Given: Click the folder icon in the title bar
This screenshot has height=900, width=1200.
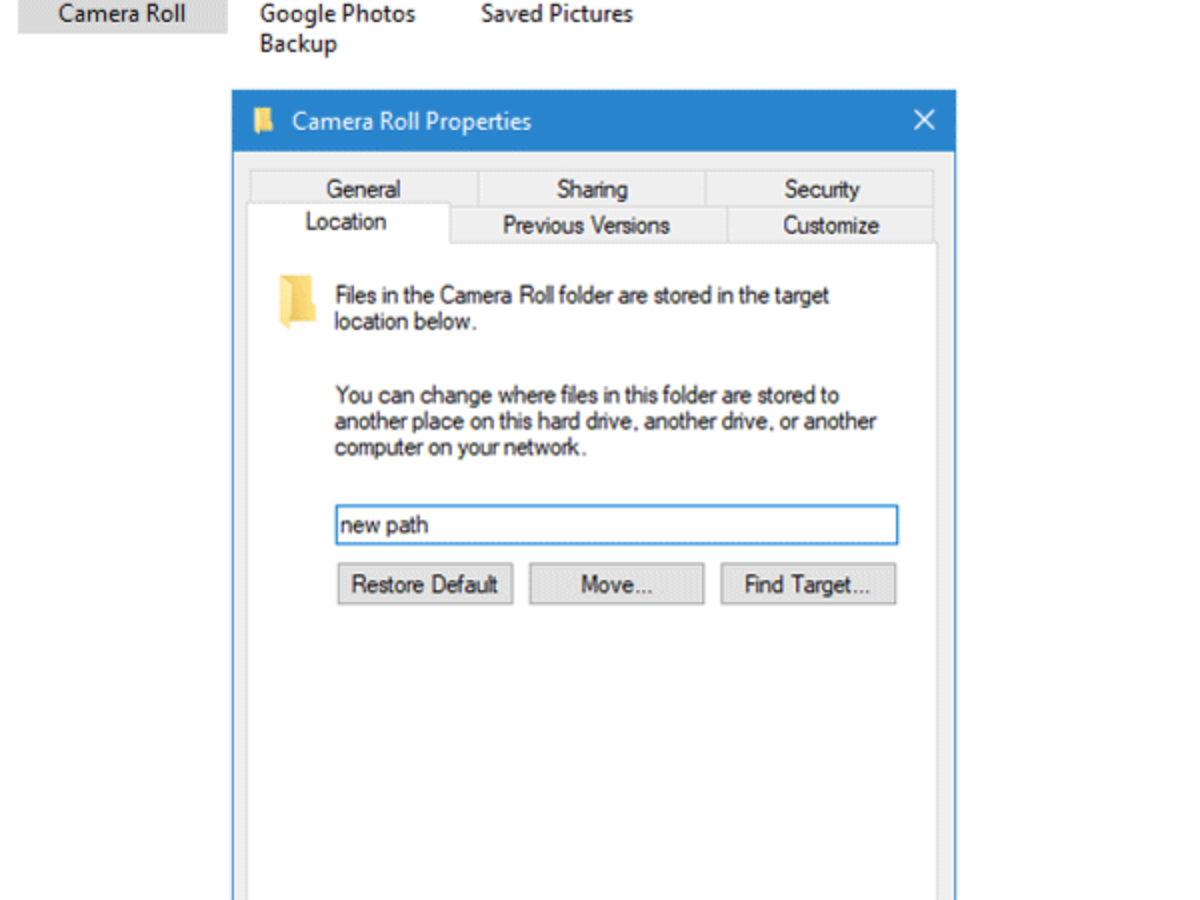Looking at the screenshot, I should click(263, 122).
